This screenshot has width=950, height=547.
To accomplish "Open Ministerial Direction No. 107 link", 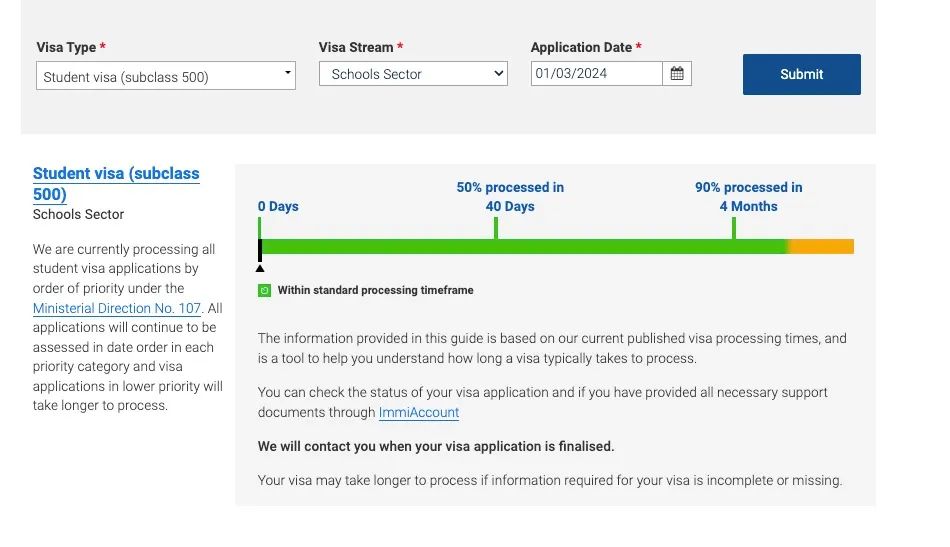I will [x=116, y=308].
